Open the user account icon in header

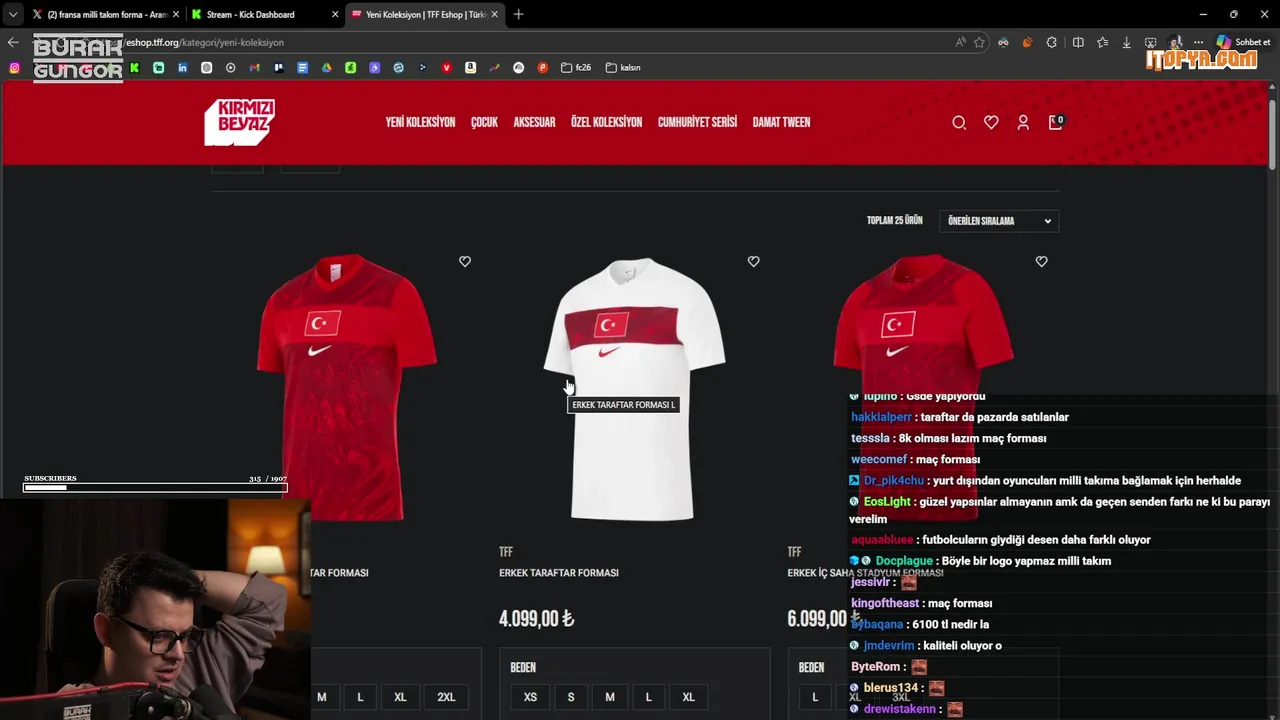[1023, 122]
